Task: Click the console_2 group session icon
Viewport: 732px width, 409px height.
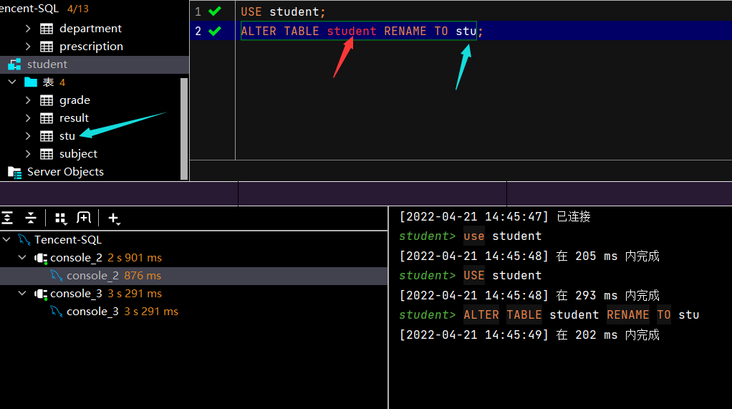Action: click(41, 258)
